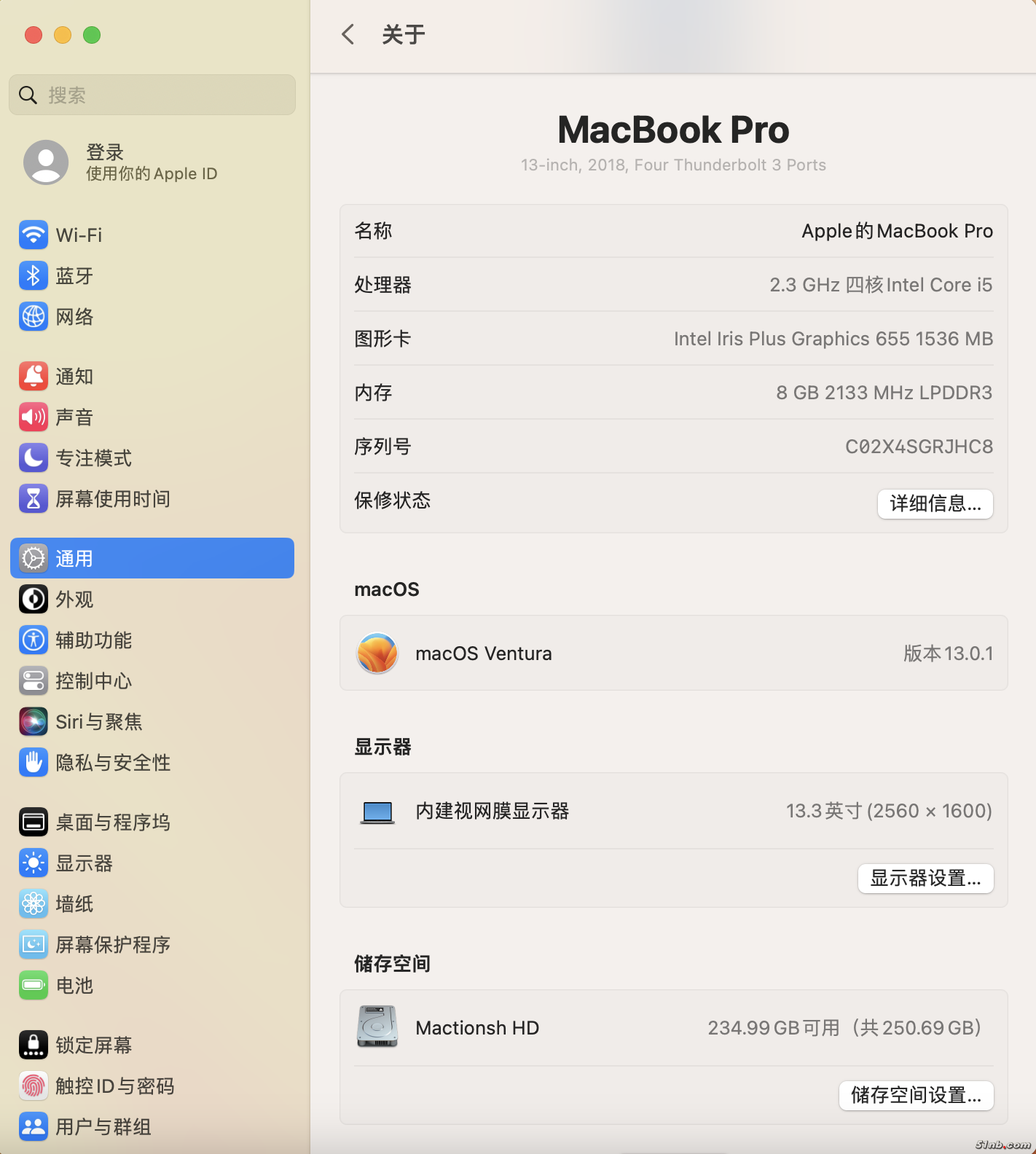Open the 外观 appearance icon
The image size is (1036, 1154).
pyautogui.click(x=34, y=599)
